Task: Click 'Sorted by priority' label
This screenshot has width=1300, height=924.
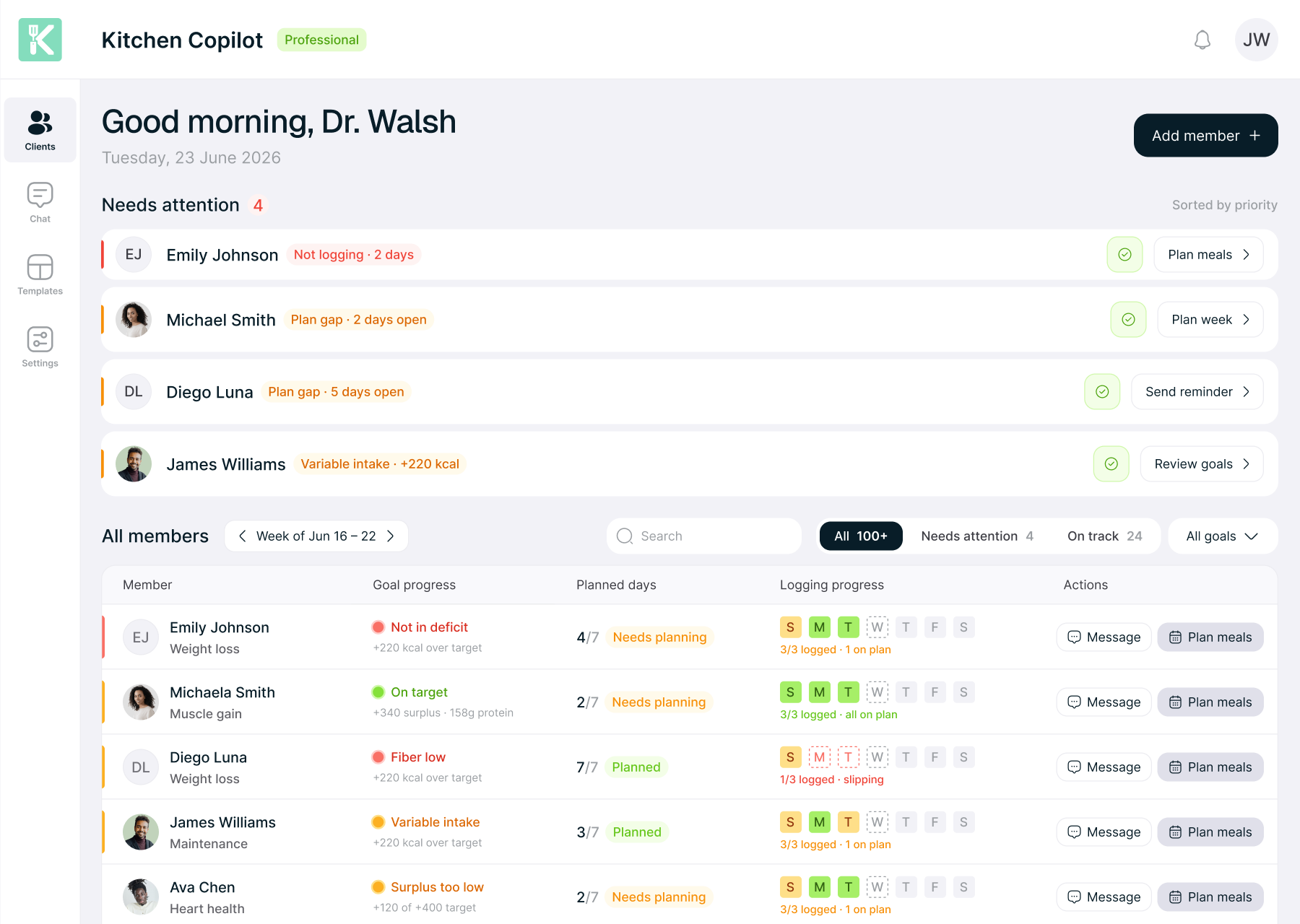Action: (1225, 205)
